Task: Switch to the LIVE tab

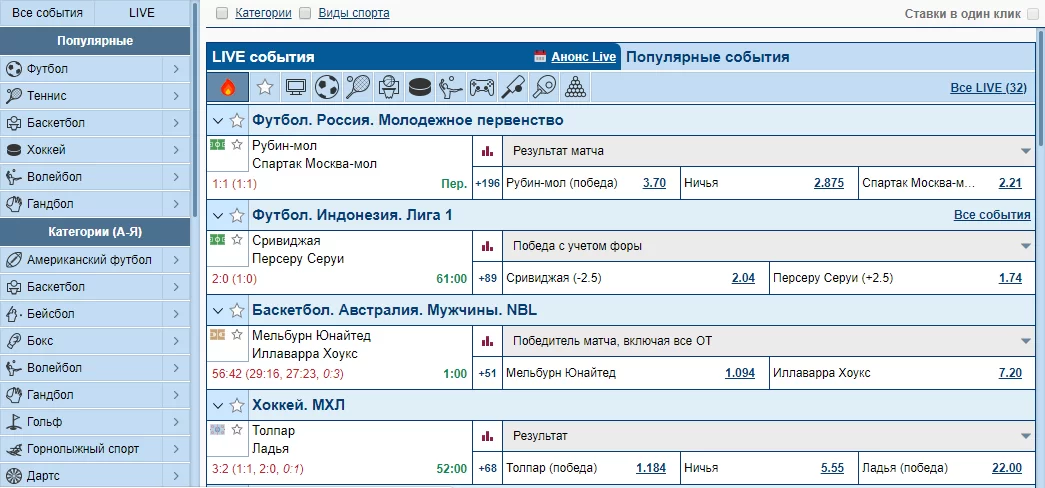Action: 142,13
